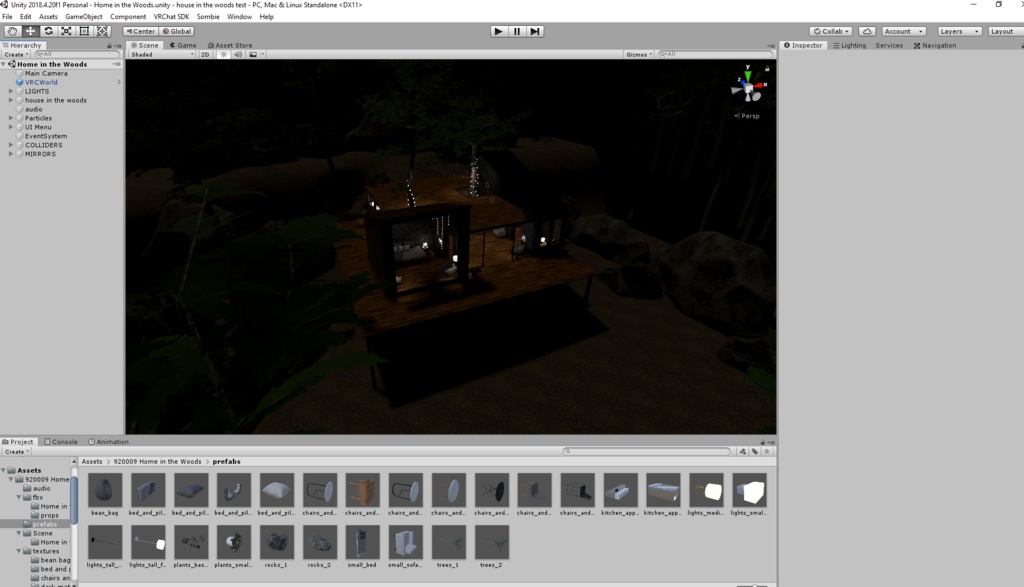The width and height of the screenshot is (1024, 587).
Task: Open the Gizmos dropdown in Scene view
Action: pos(639,54)
